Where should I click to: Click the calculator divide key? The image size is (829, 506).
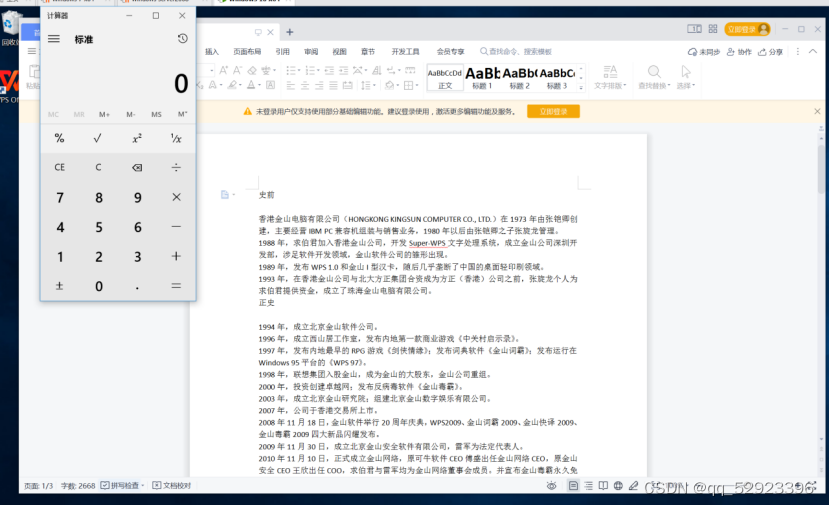176,168
